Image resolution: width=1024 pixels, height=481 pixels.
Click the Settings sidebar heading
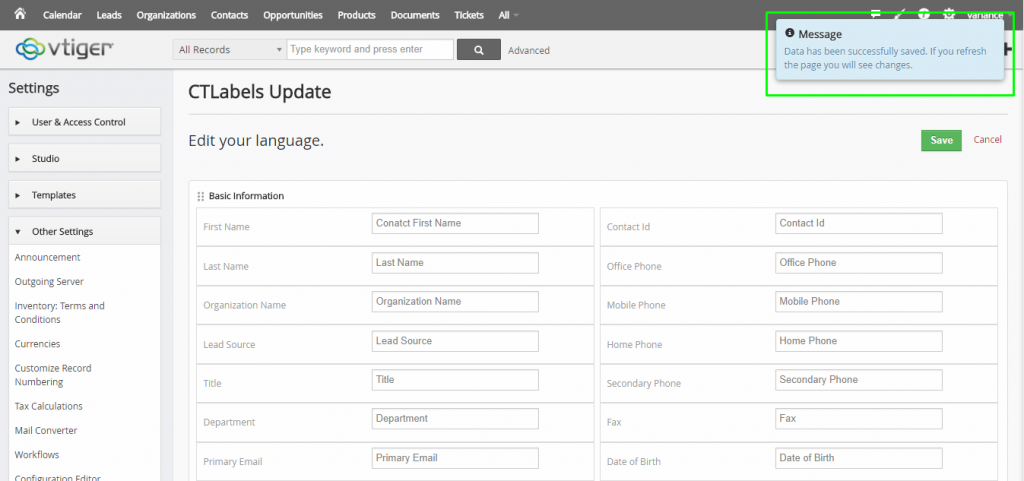[x=34, y=88]
